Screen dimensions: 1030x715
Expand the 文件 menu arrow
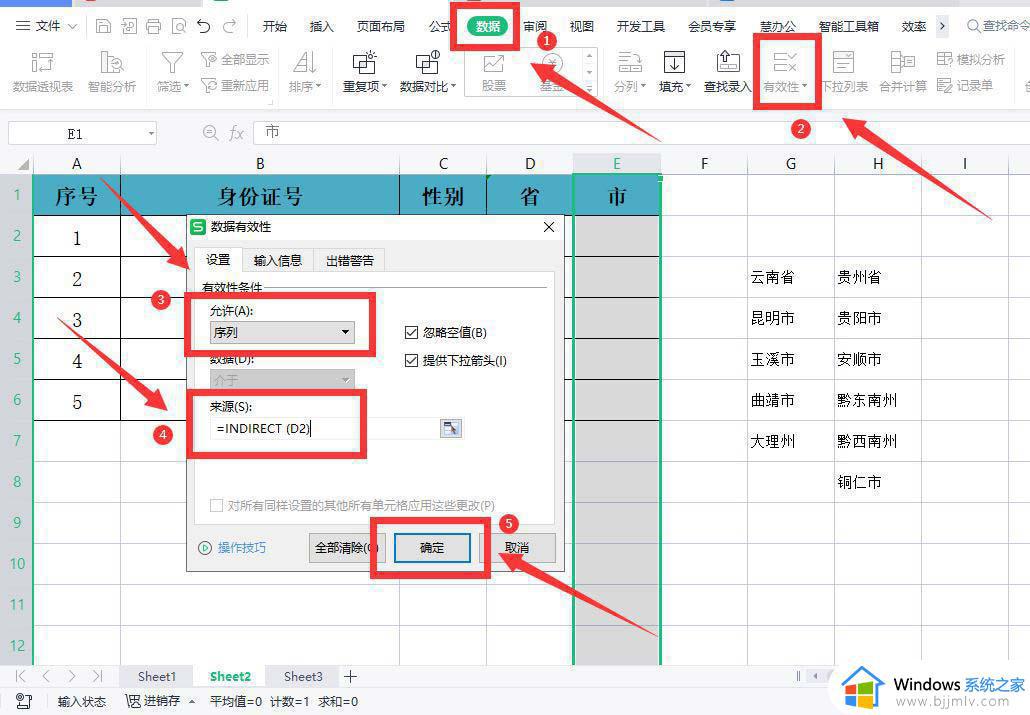click(73, 27)
